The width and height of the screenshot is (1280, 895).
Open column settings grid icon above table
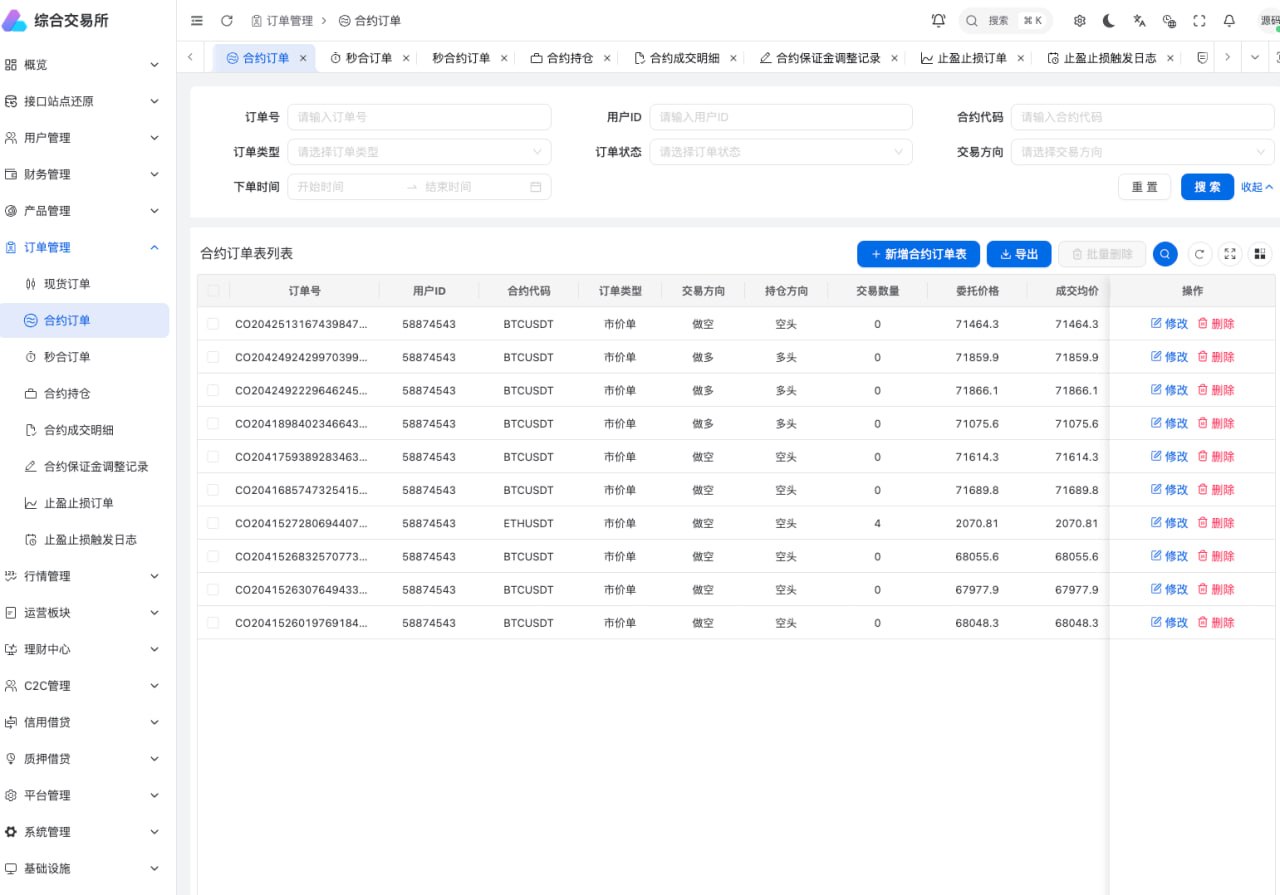(x=1260, y=254)
